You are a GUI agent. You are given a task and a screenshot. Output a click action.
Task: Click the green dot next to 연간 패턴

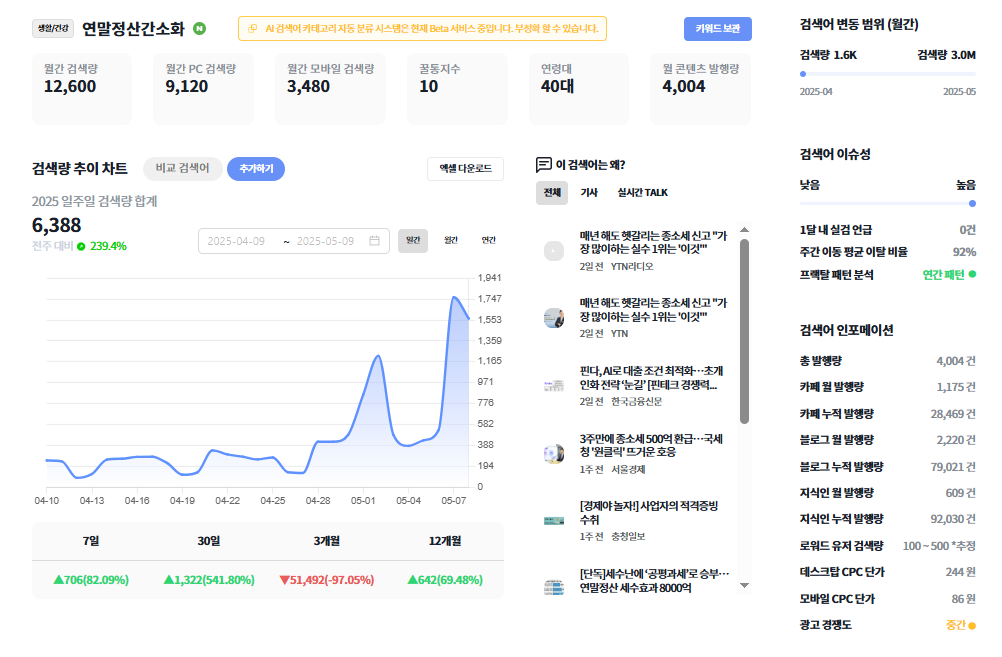click(973, 274)
